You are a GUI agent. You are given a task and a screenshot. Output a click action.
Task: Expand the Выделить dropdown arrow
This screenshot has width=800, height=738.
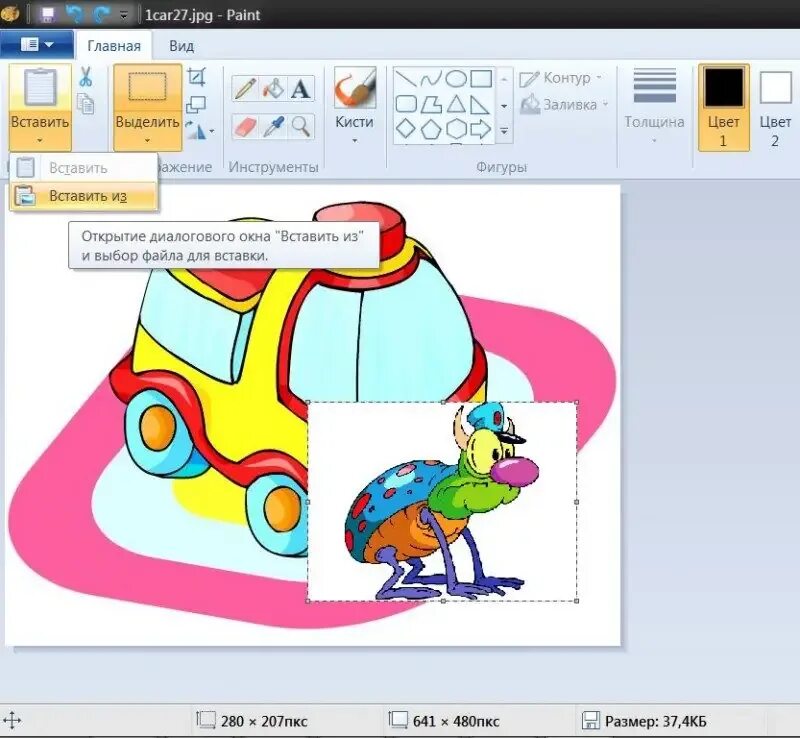coord(147,140)
